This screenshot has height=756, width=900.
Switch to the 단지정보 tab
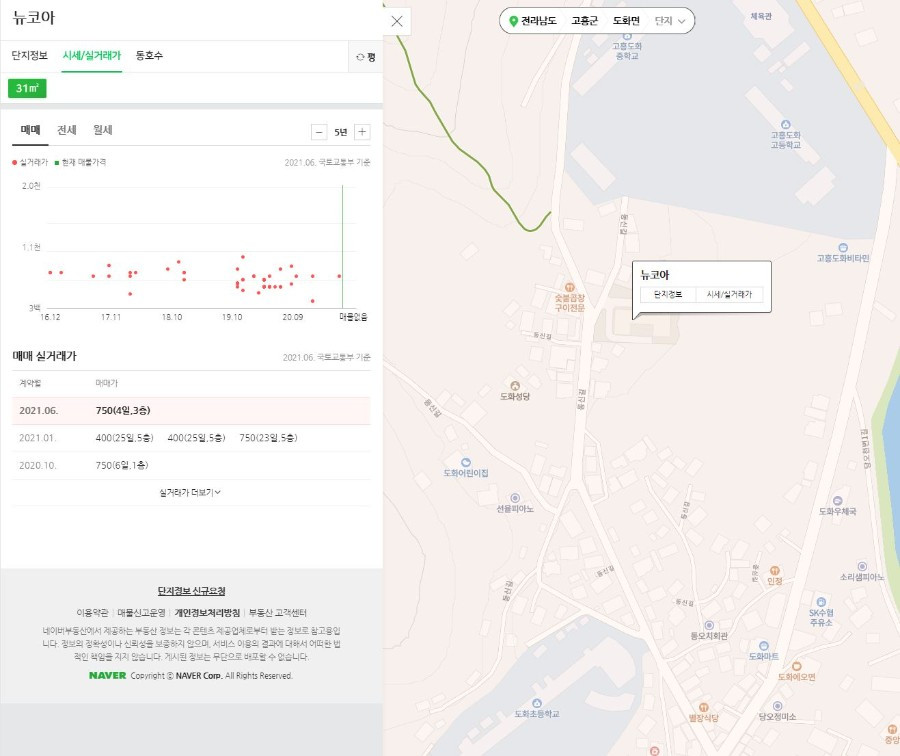click(x=29, y=55)
